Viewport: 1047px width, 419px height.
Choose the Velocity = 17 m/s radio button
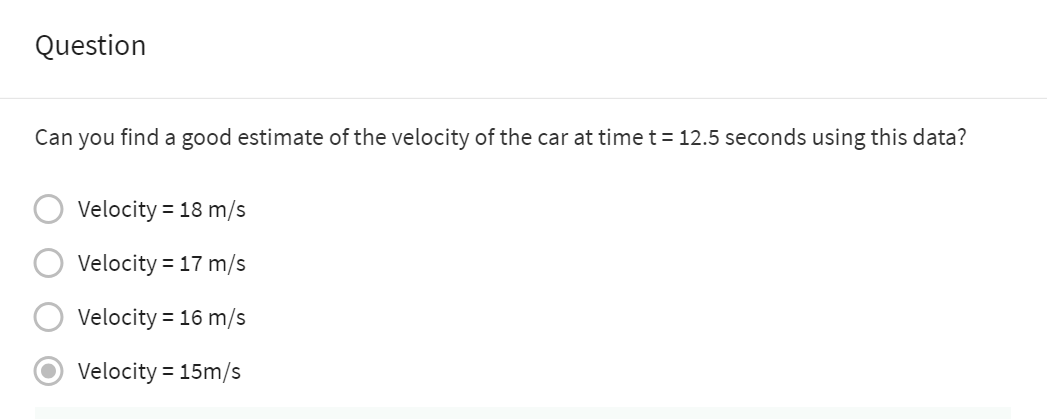tap(48, 264)
